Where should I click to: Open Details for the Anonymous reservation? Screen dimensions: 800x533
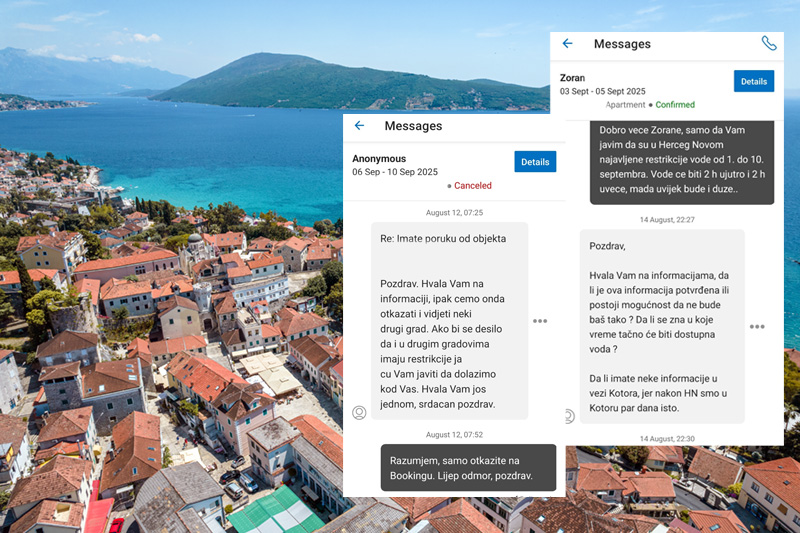tap(535, 162)
